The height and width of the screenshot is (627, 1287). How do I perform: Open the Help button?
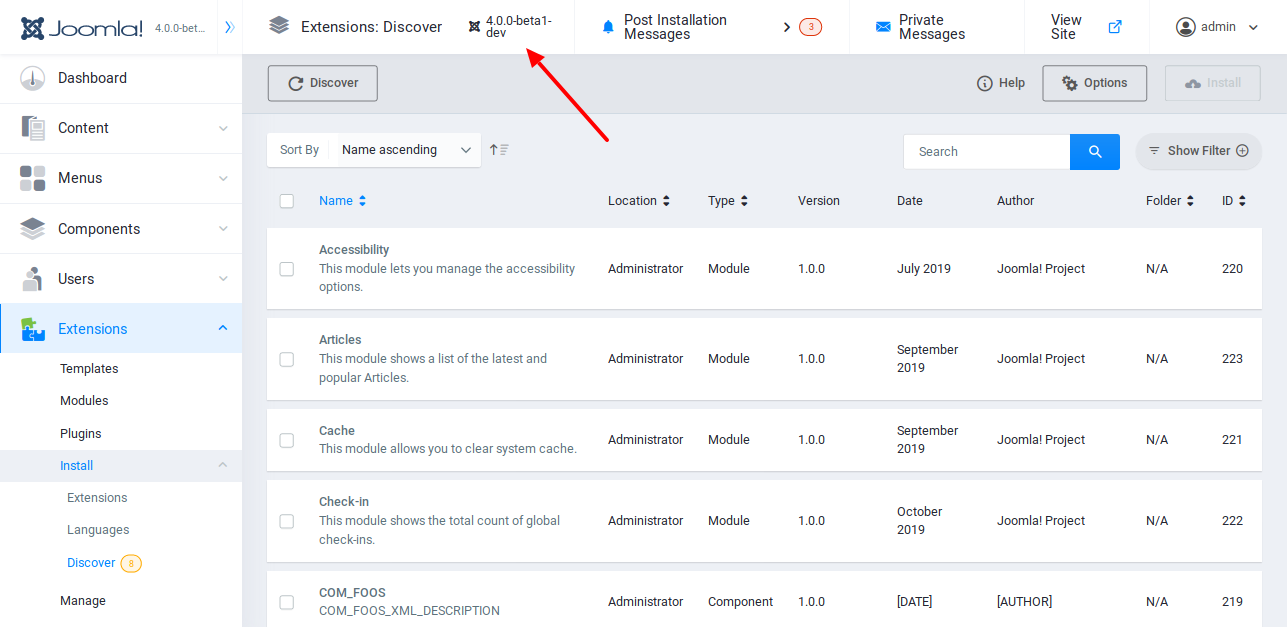coord(1000,83)
